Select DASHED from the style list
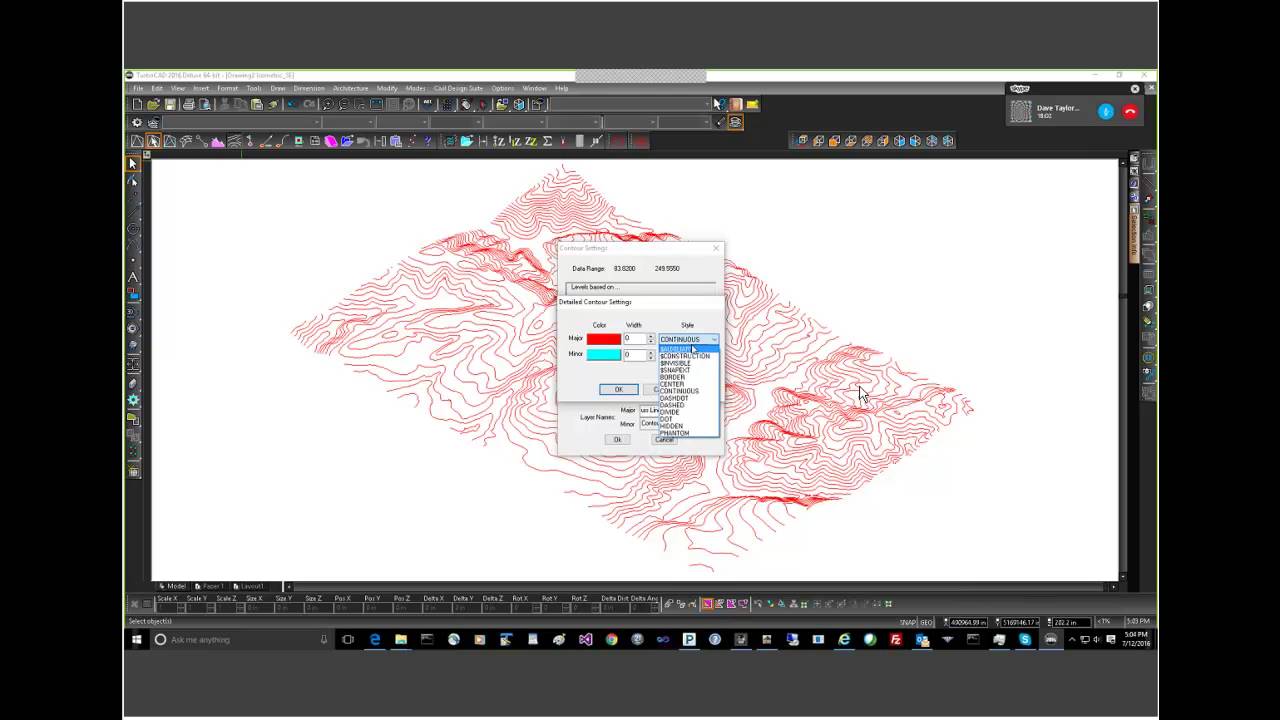This screenshot has height=720, width=1280. (672, 405)
